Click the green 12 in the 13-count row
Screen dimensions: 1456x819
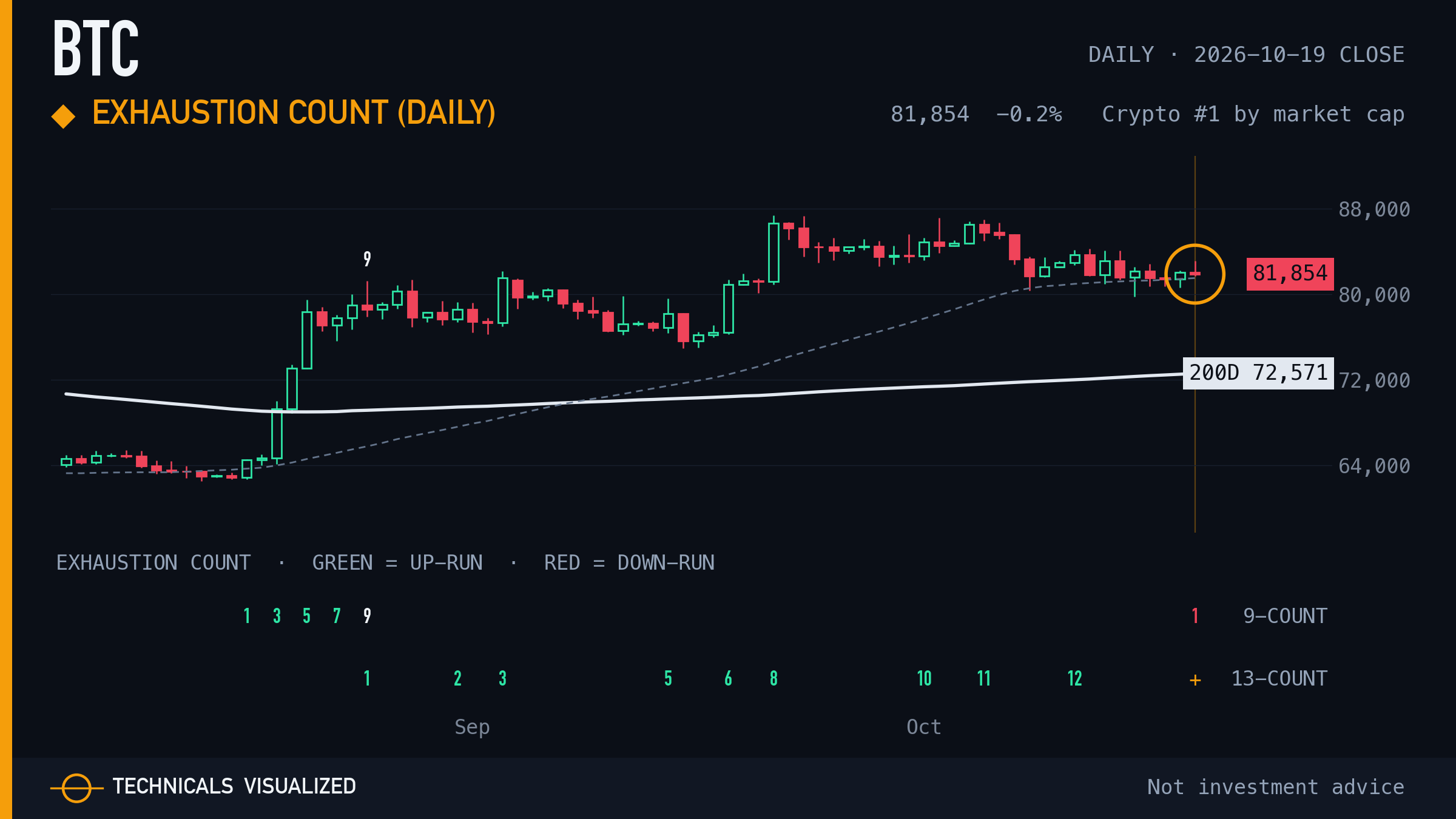point(1074,679)
